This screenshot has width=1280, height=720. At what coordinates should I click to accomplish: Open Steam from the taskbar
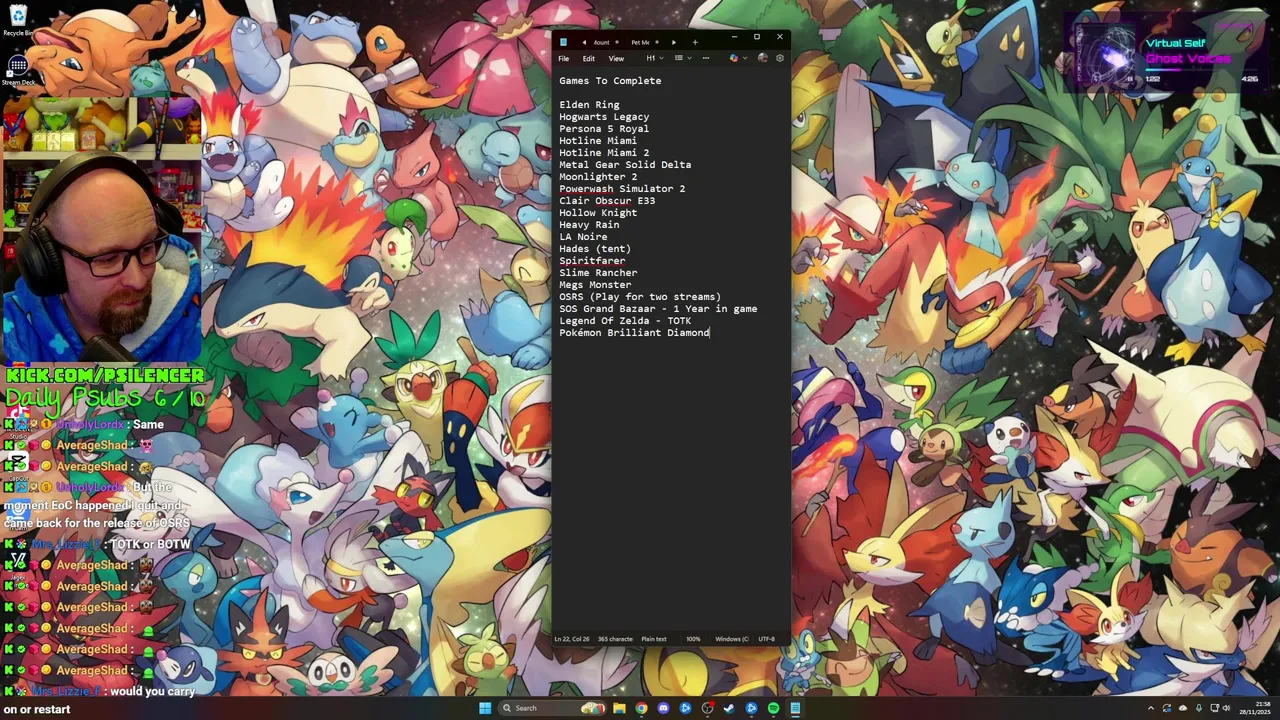pyautogui.click(x=729, y=708)
